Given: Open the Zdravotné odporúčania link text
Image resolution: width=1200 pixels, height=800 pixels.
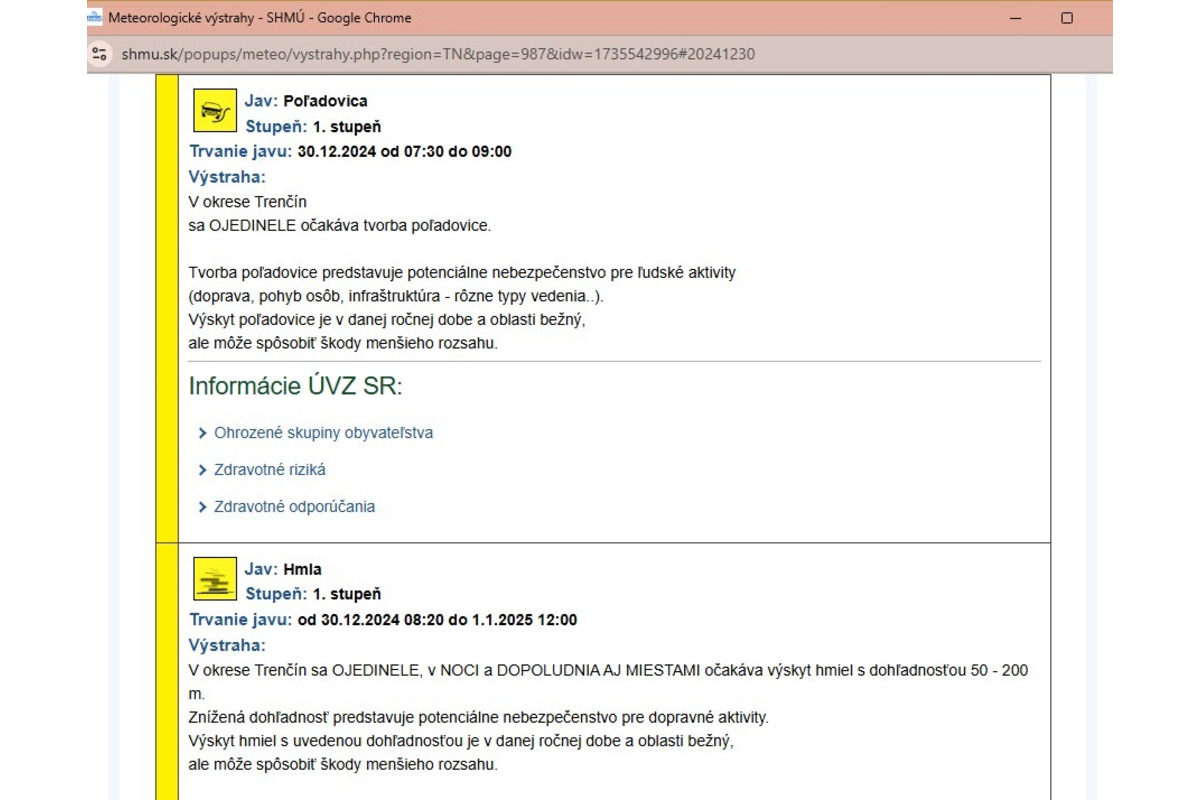Looking at the screenshot, I should click(294, 507).
